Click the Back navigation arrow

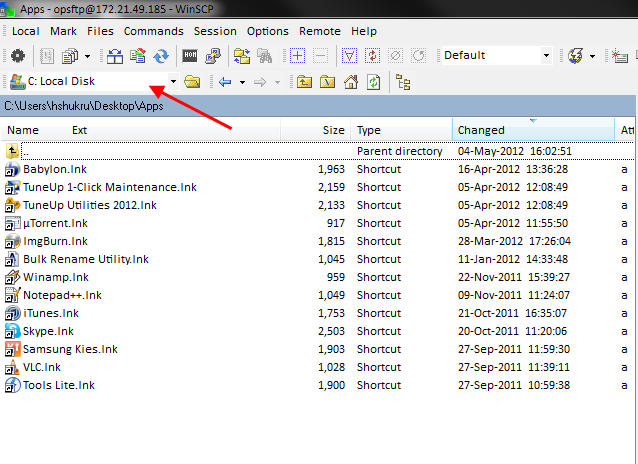(224, 82)
